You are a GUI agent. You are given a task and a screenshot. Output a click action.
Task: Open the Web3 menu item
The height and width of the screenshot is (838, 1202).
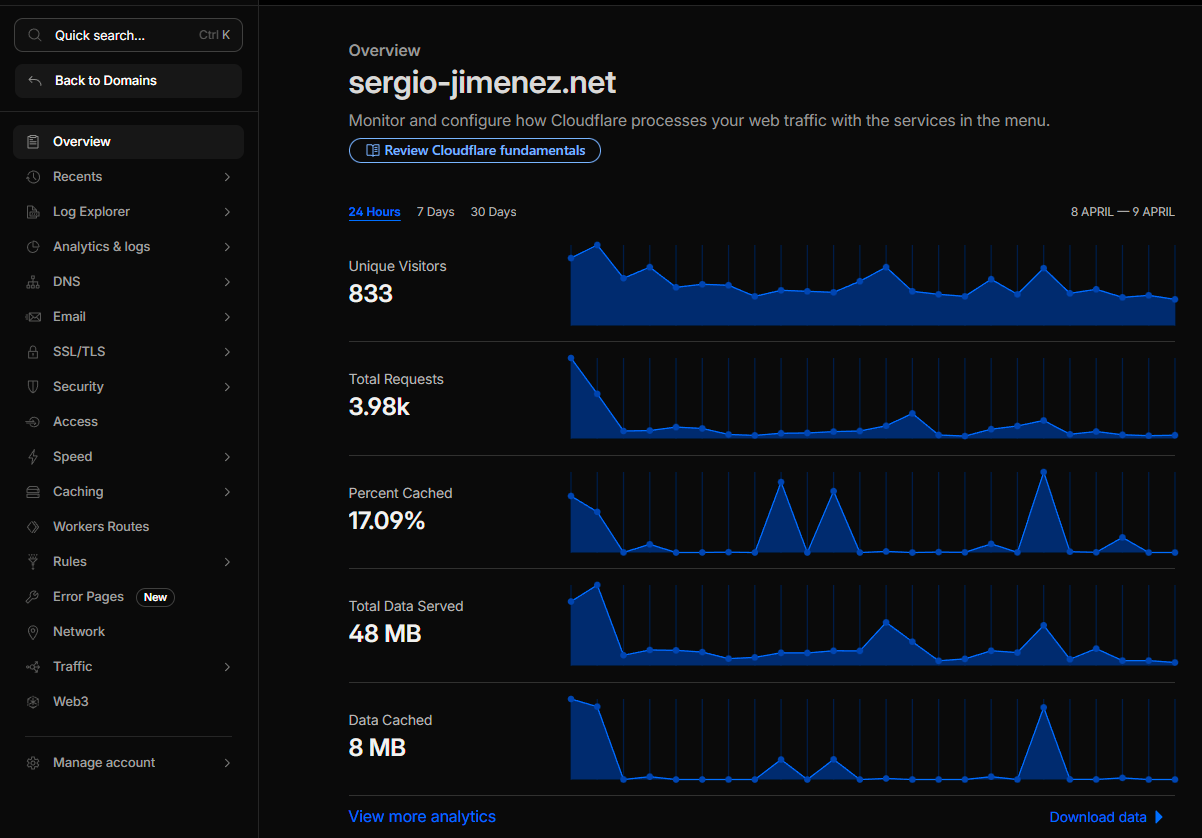(128, 702)
